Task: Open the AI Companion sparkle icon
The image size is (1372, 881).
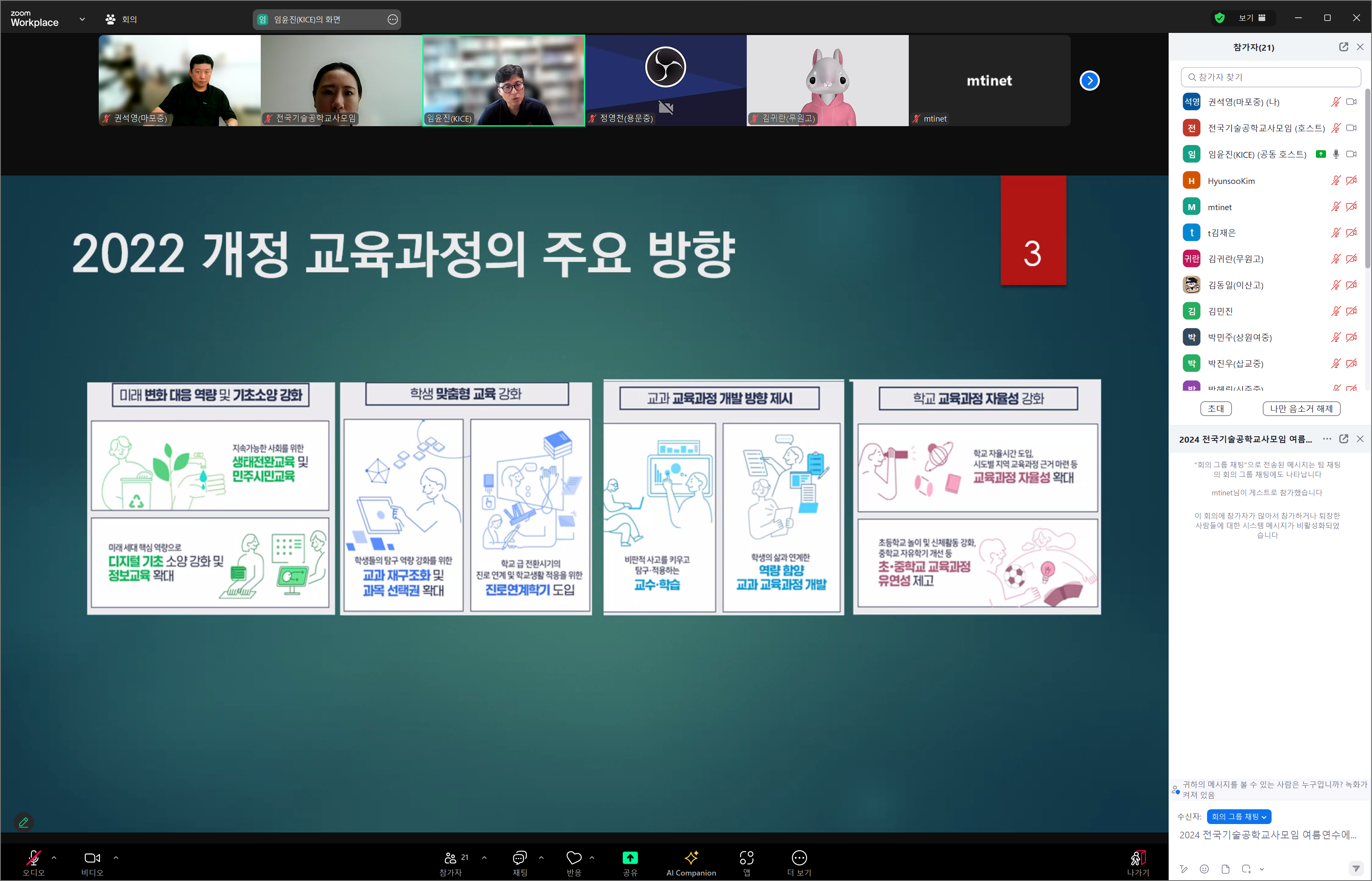Action: point(691,857)
